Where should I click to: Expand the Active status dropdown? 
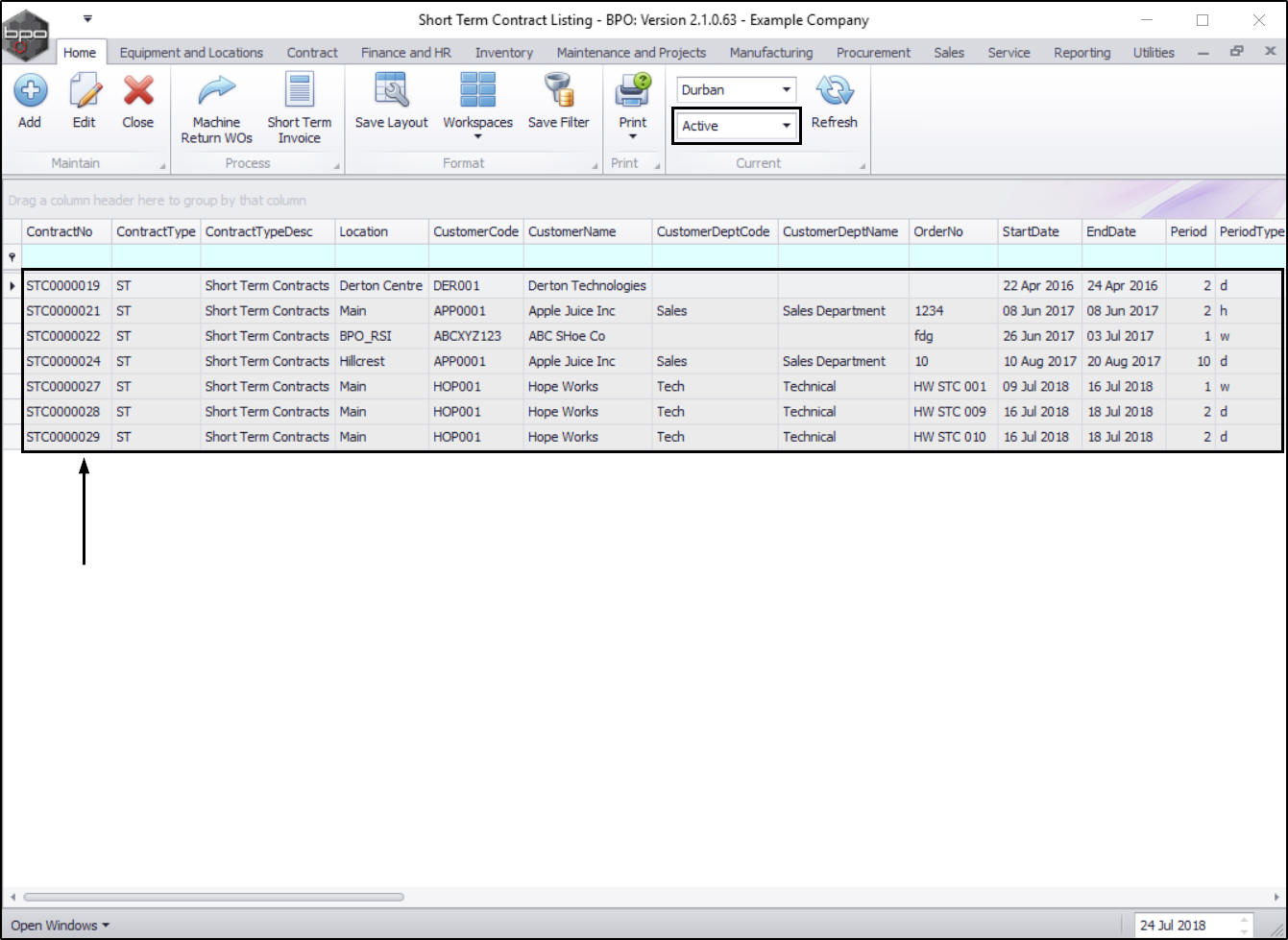787,126
